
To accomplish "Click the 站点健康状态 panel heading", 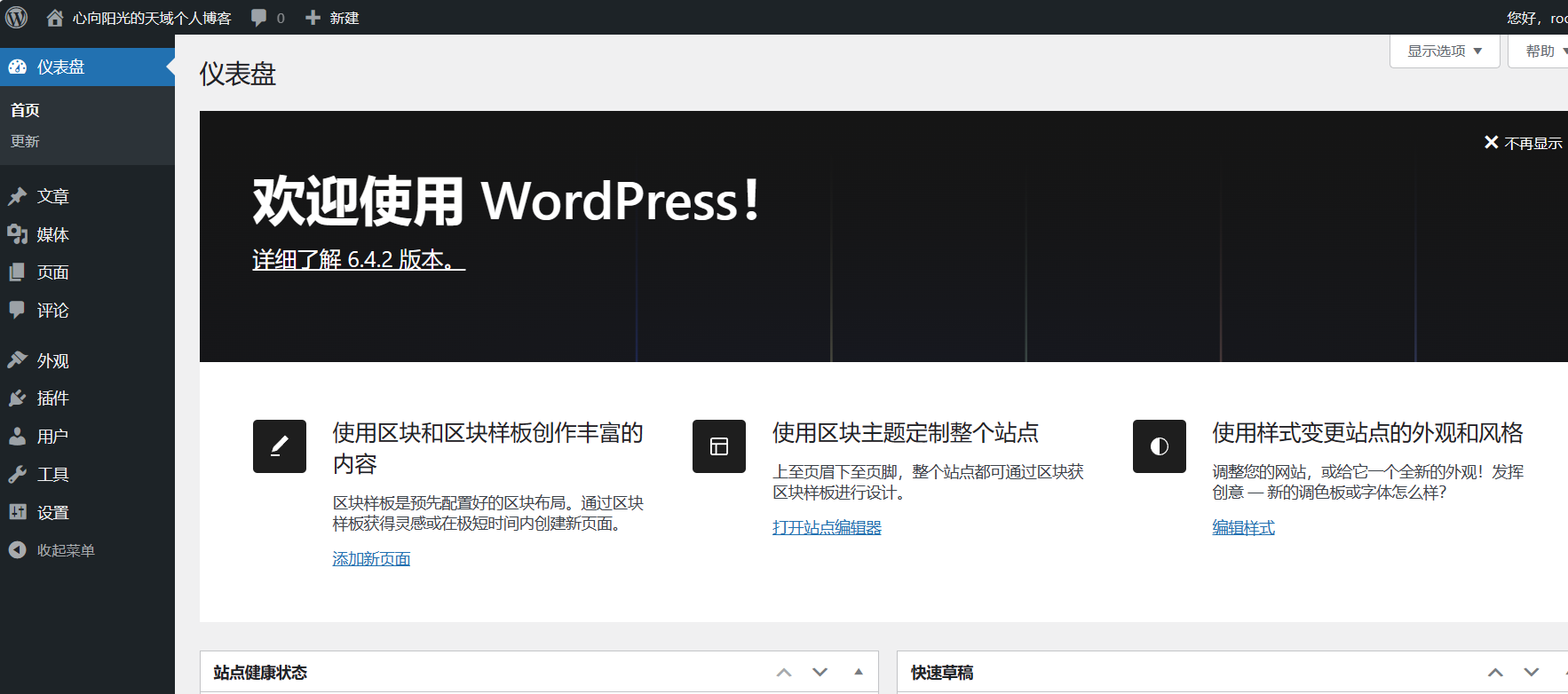I will pyautogui.click(x=260, y=673).
